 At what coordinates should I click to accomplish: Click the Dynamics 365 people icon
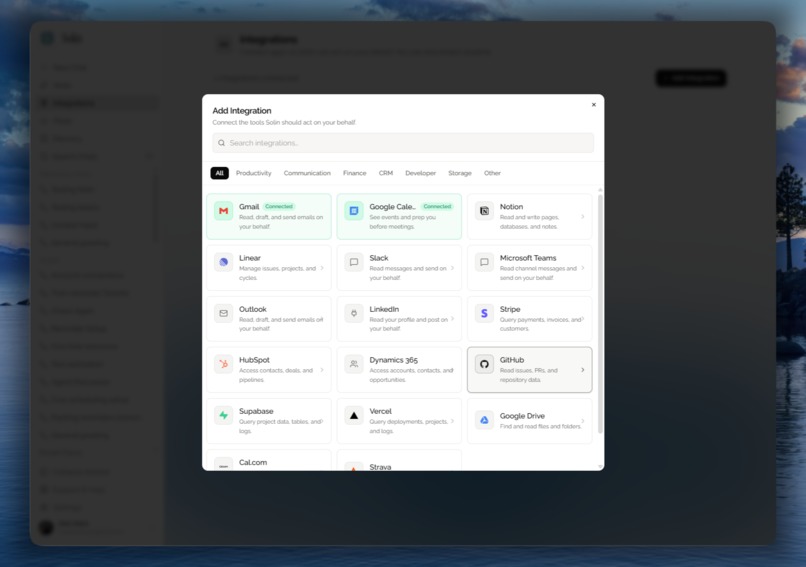[x=354, y=364]
